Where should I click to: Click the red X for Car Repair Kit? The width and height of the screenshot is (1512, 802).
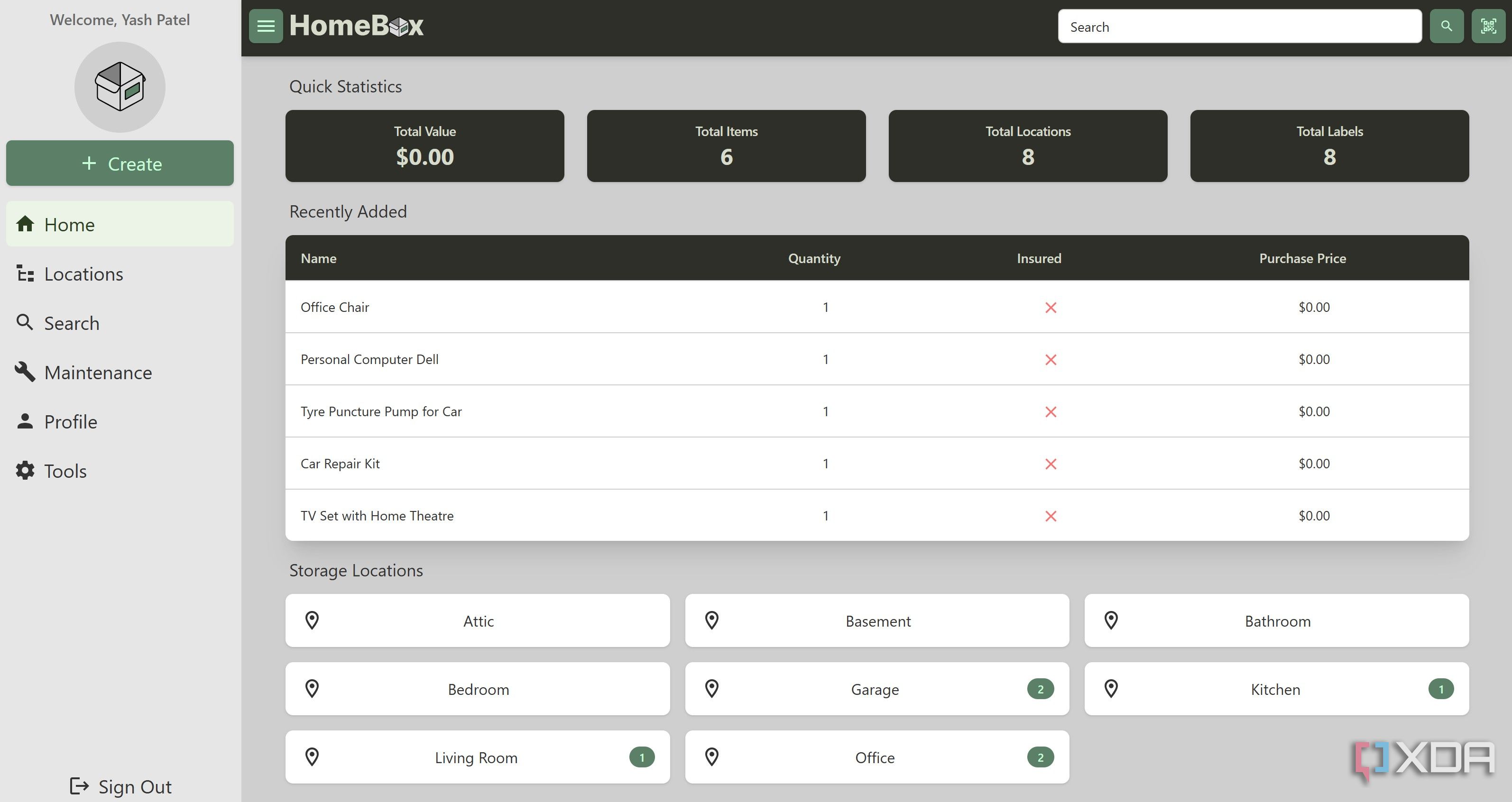point(1051,464)
